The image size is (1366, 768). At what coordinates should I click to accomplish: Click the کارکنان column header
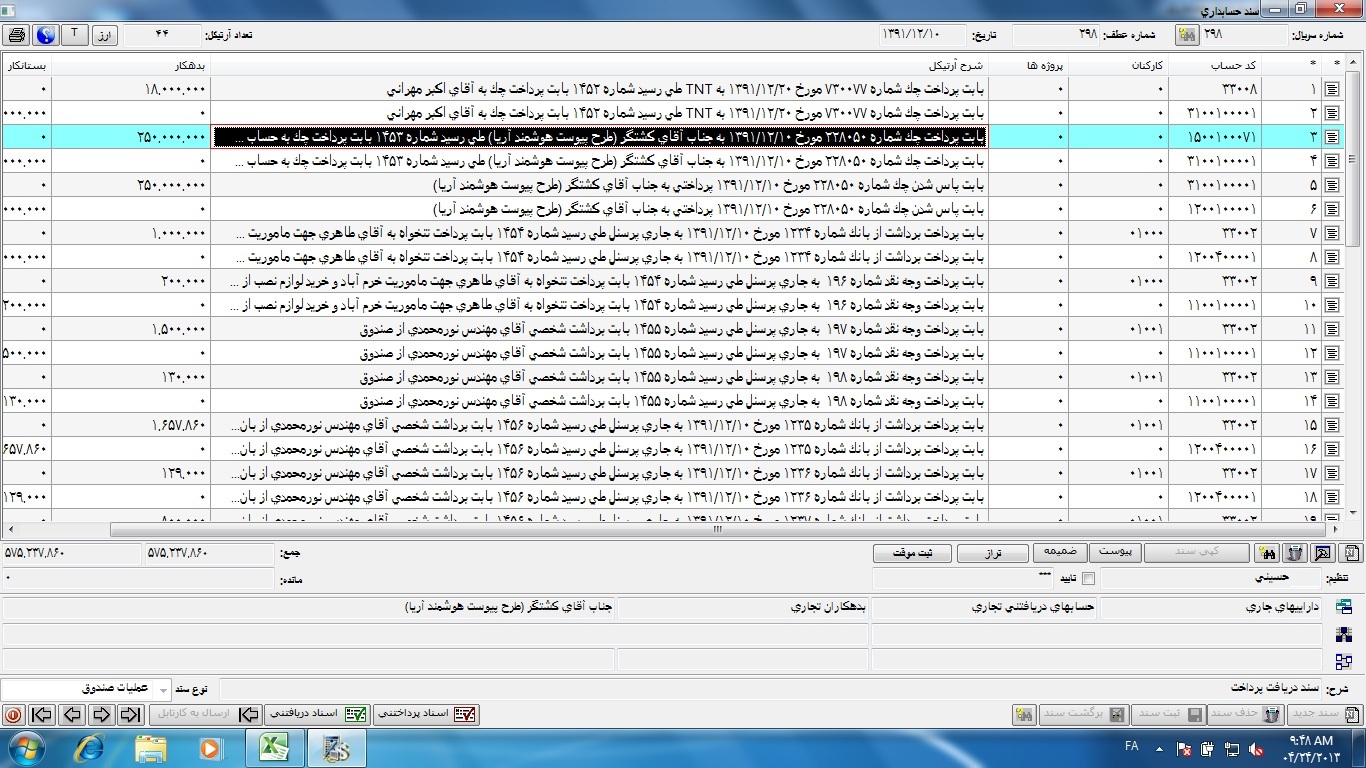tap(1118, 65)
